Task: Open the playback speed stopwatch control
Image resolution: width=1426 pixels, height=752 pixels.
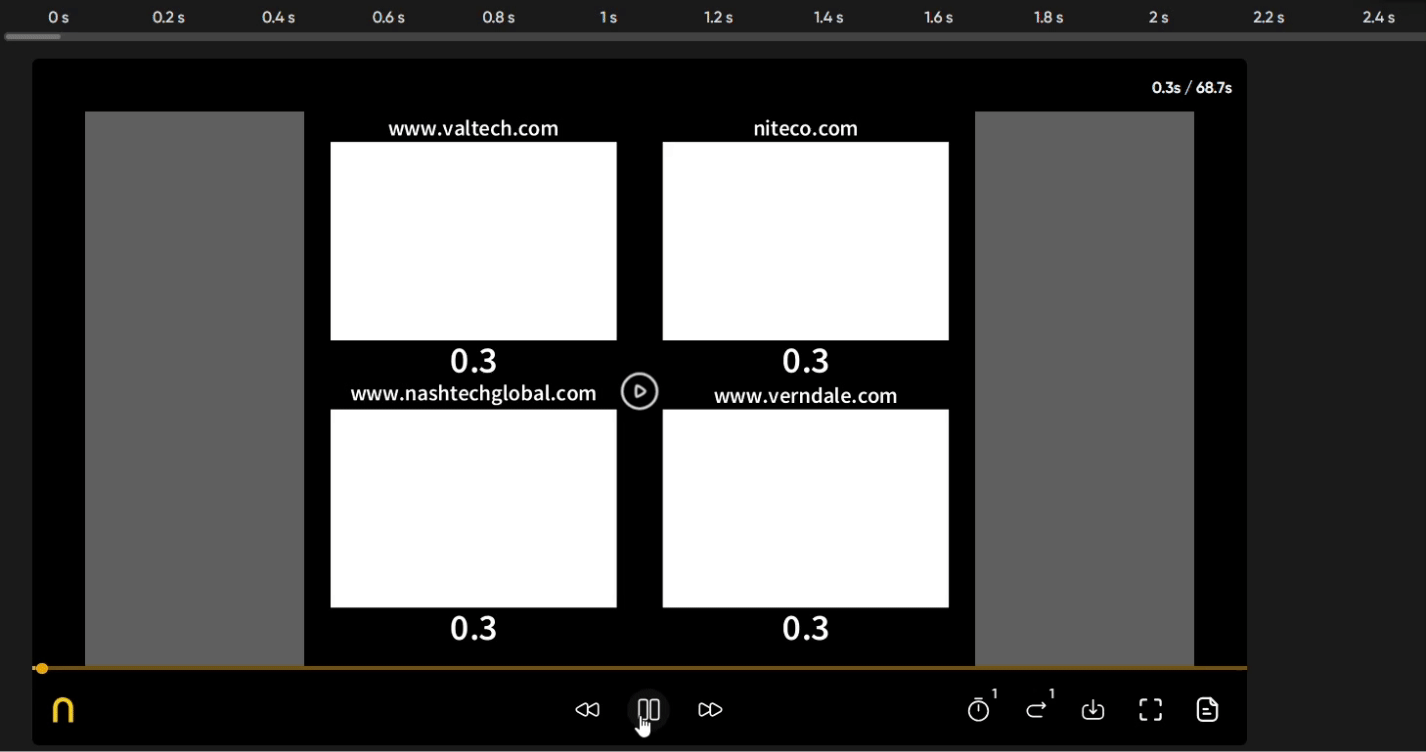Action: [978, 710]
